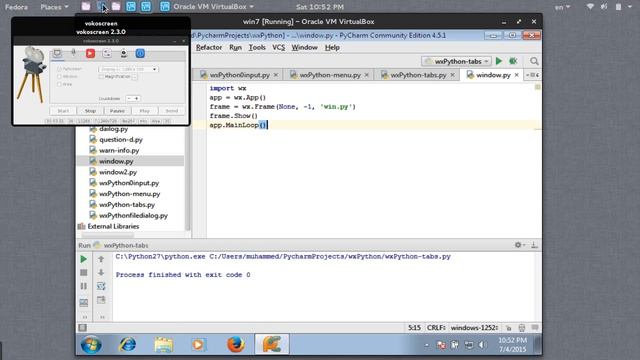Viewport: 640px width, 360px height.
Task: Click Play button in vokoscreen
Action: point(144,111)
